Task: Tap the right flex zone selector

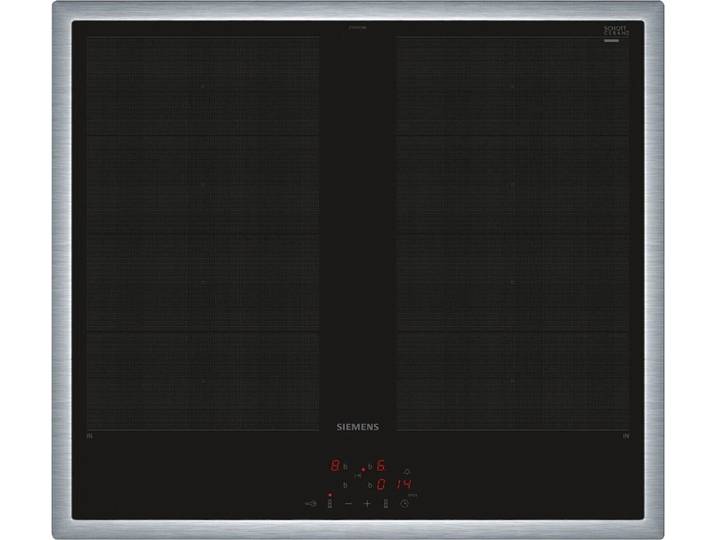Action: (x=386, y=503)
